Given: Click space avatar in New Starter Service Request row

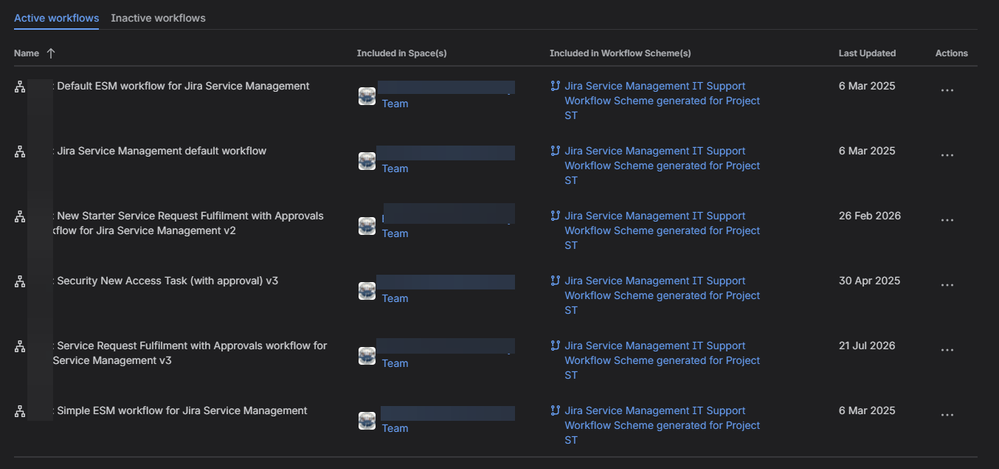Looking at the screenshot, I should click(x=367, y=226).
